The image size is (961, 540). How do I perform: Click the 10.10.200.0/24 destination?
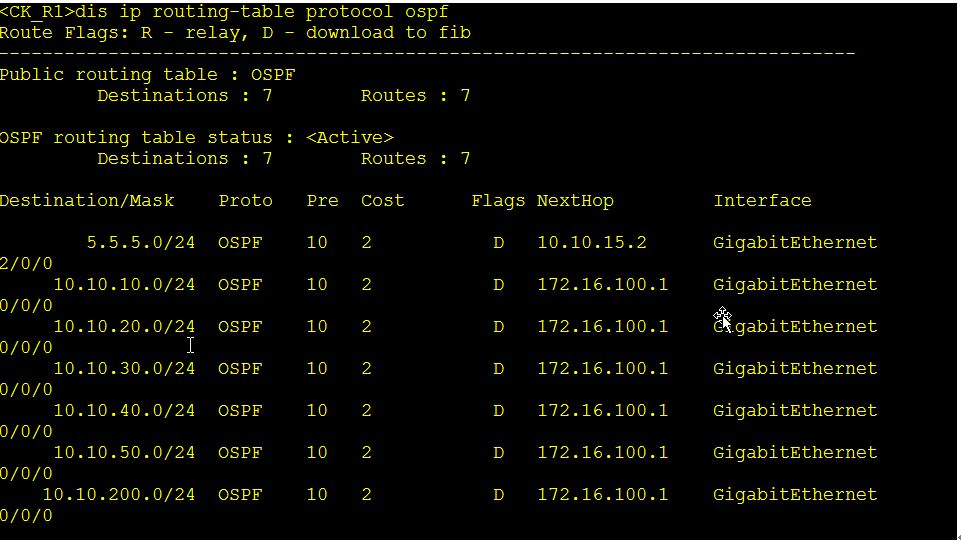point(119,495)
